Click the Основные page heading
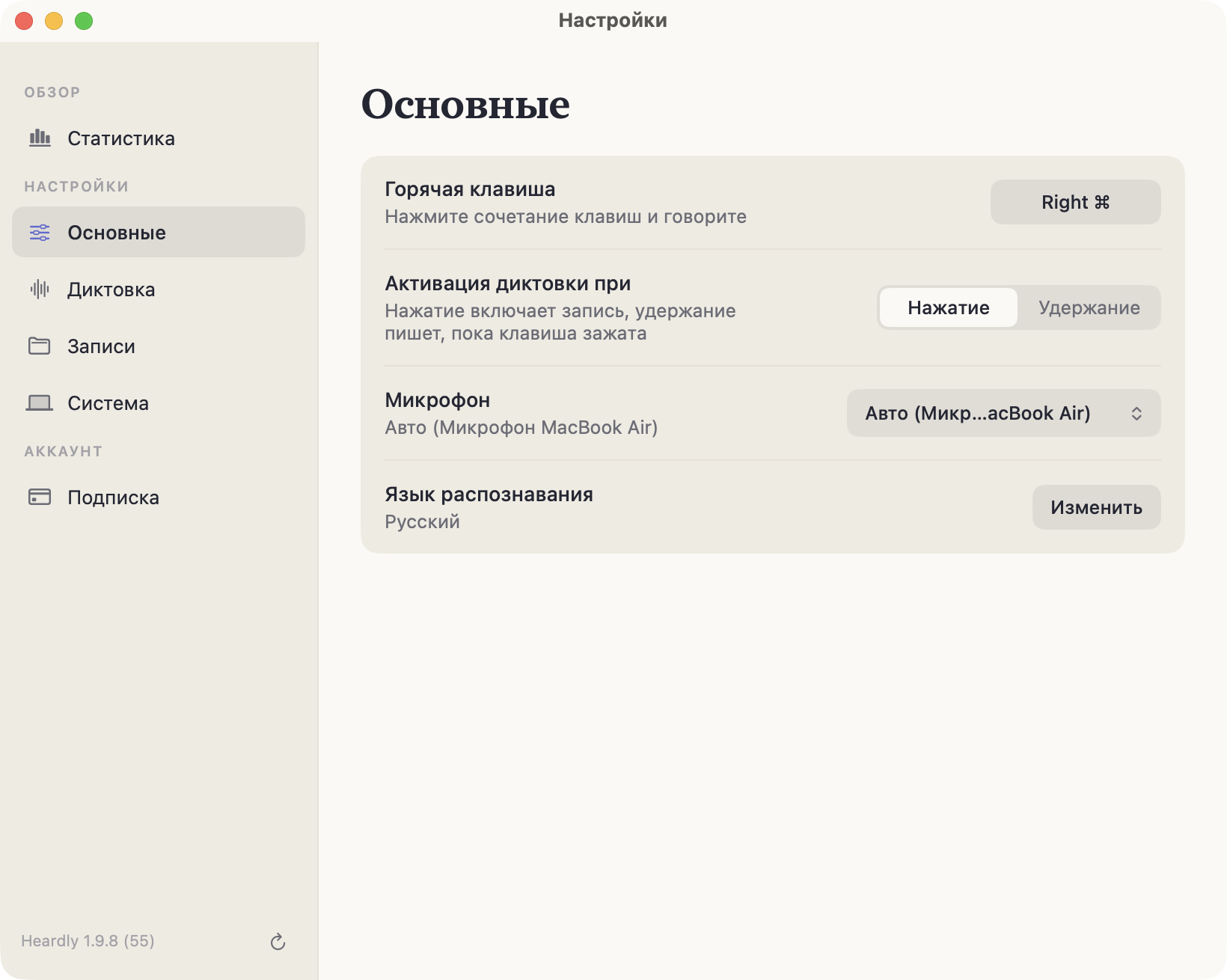 coord(465,104)
